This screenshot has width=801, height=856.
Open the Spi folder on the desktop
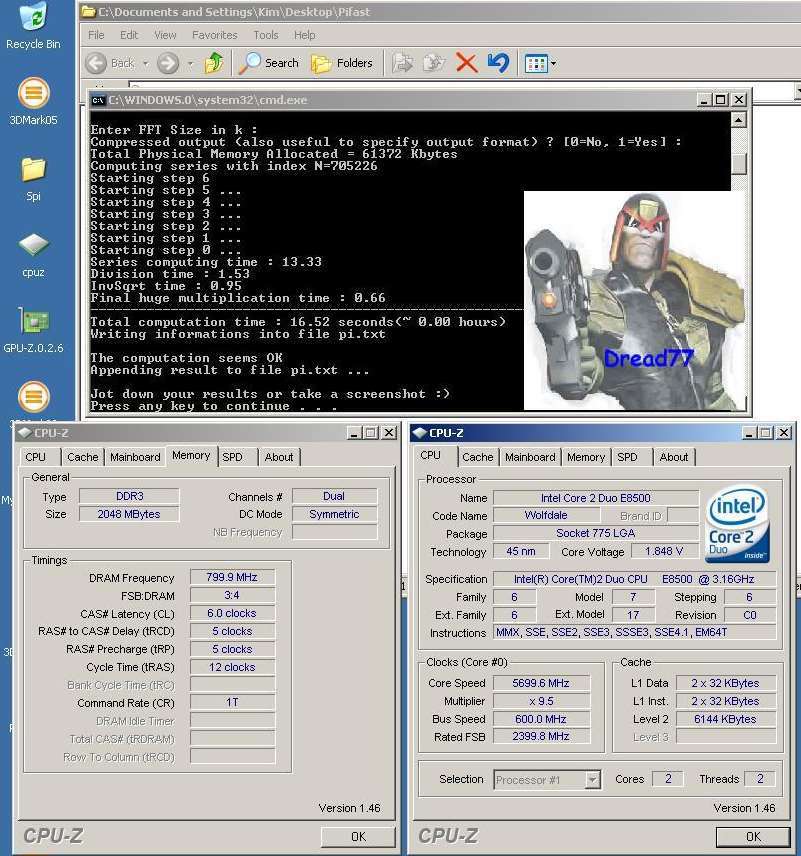(33, 179)
